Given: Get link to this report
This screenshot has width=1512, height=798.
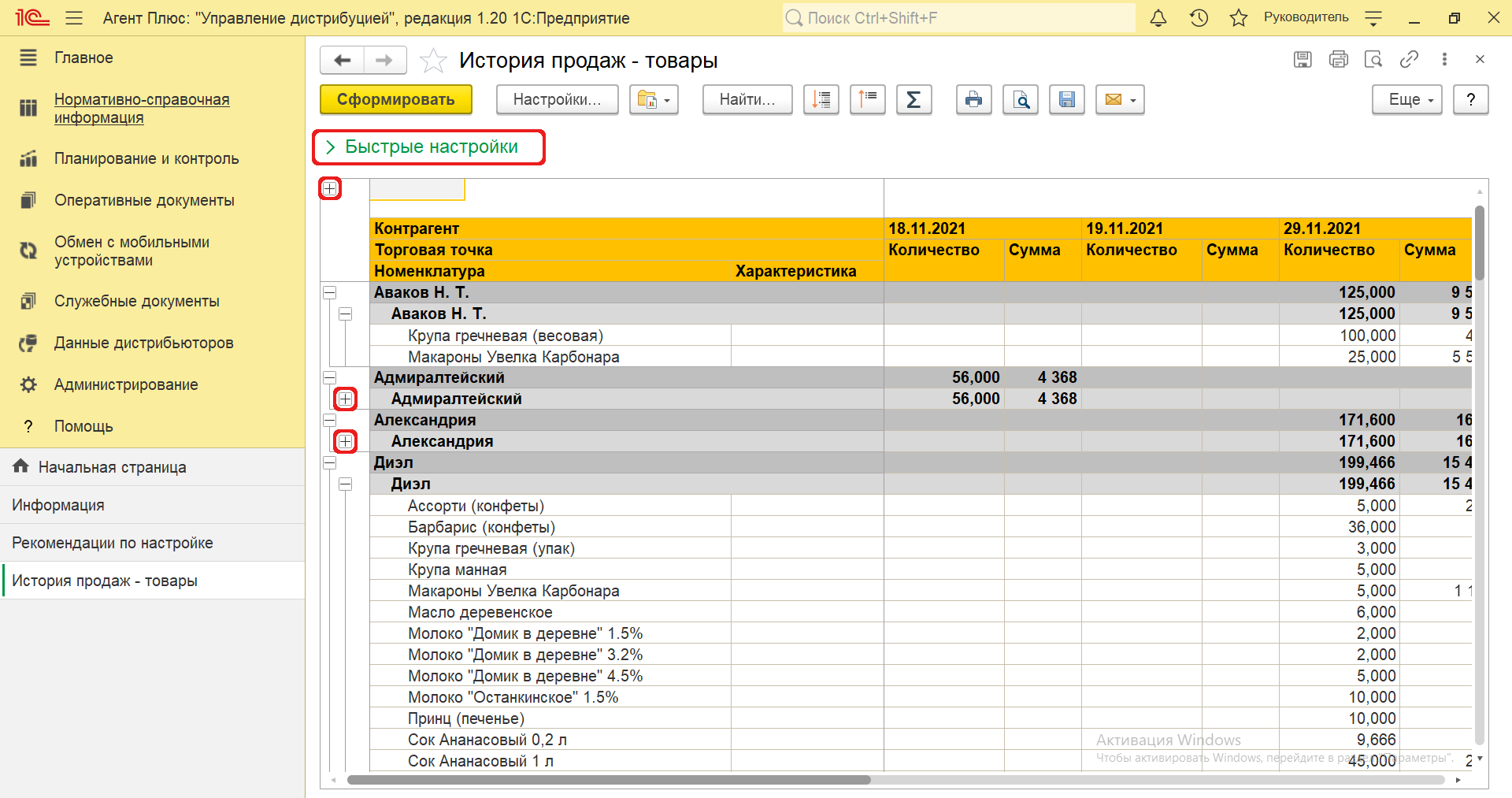Looking at the screenshot, I should [x=1409, y=59].
